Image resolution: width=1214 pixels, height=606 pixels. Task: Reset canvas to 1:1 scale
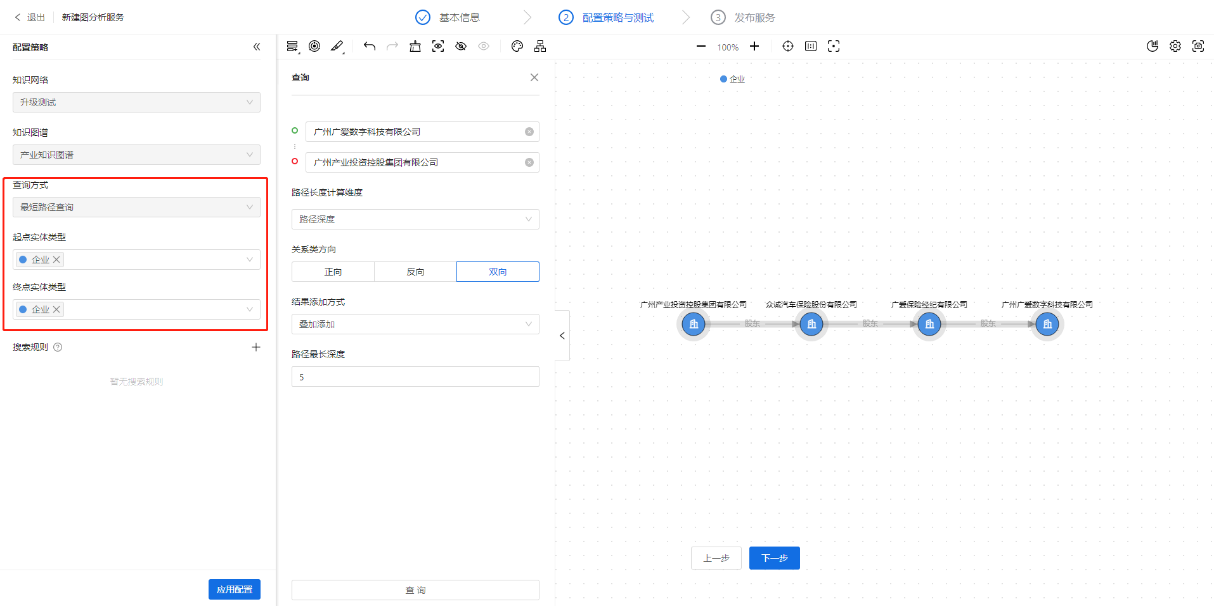[811, 46]
